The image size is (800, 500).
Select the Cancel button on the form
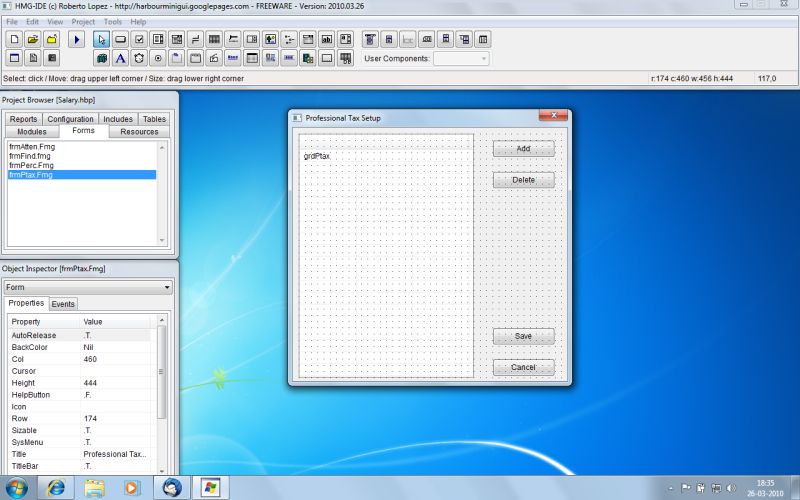click(x=523, y=367)
